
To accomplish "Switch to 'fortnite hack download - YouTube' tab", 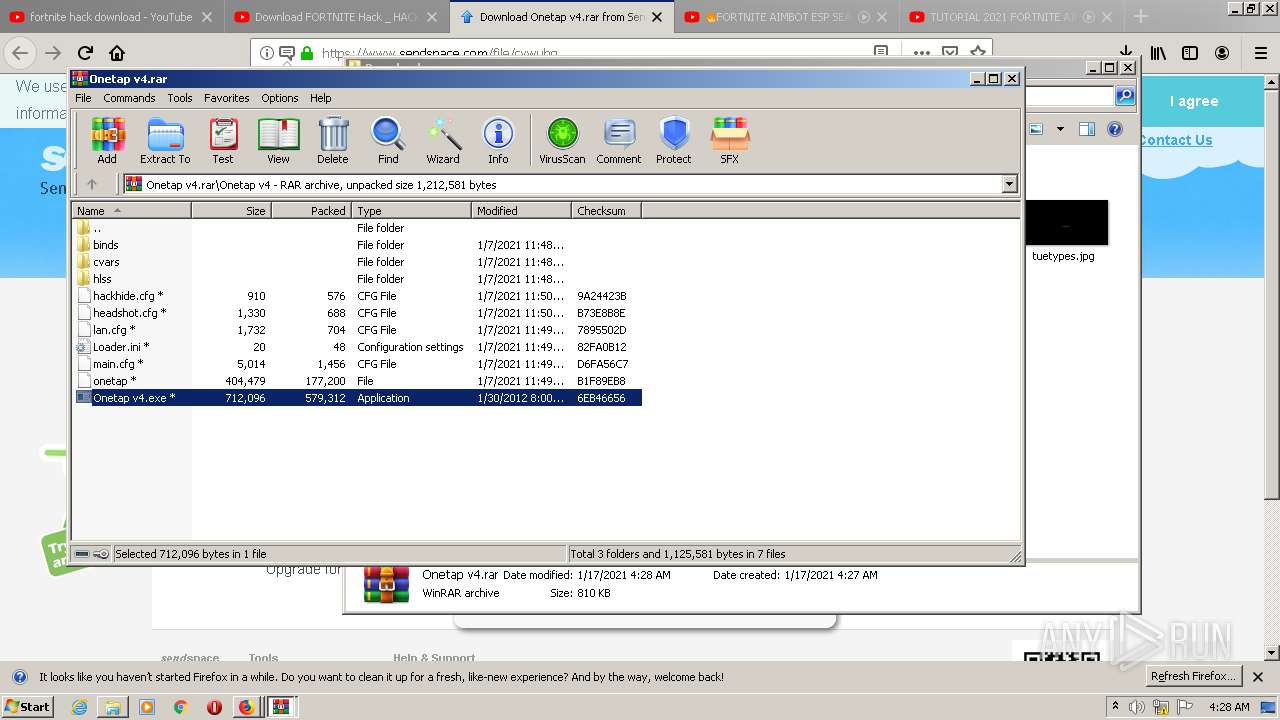I will (x=111, y=17).
